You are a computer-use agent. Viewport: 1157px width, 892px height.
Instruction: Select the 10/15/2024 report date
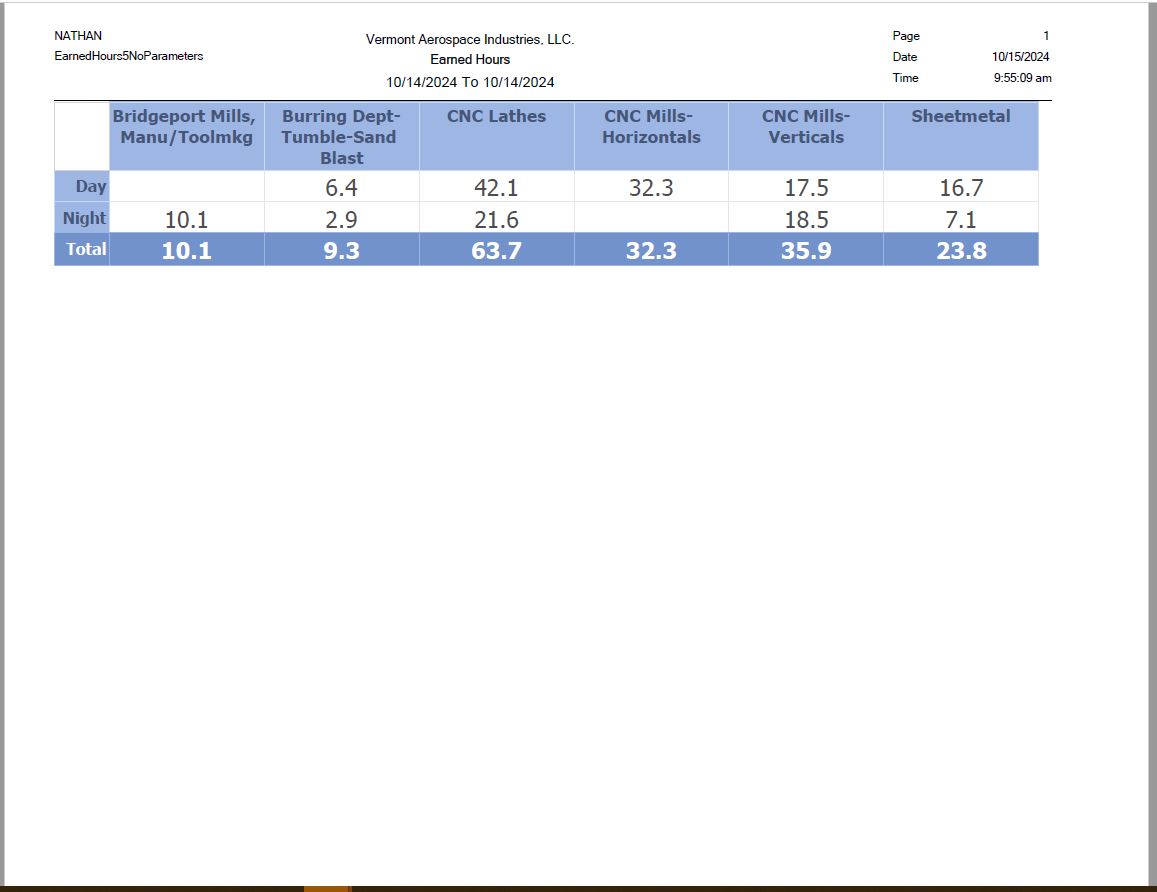[1020, 57]
